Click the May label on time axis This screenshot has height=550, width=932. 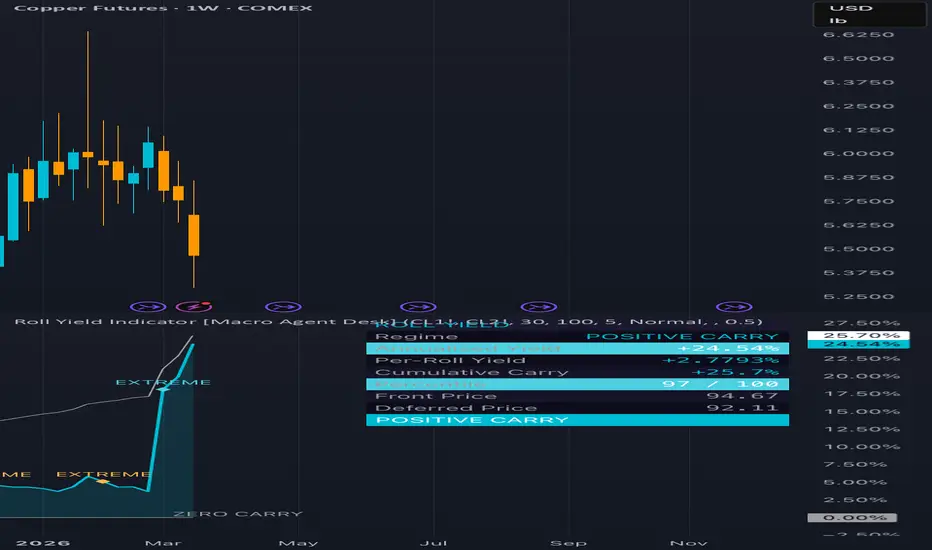298,543
